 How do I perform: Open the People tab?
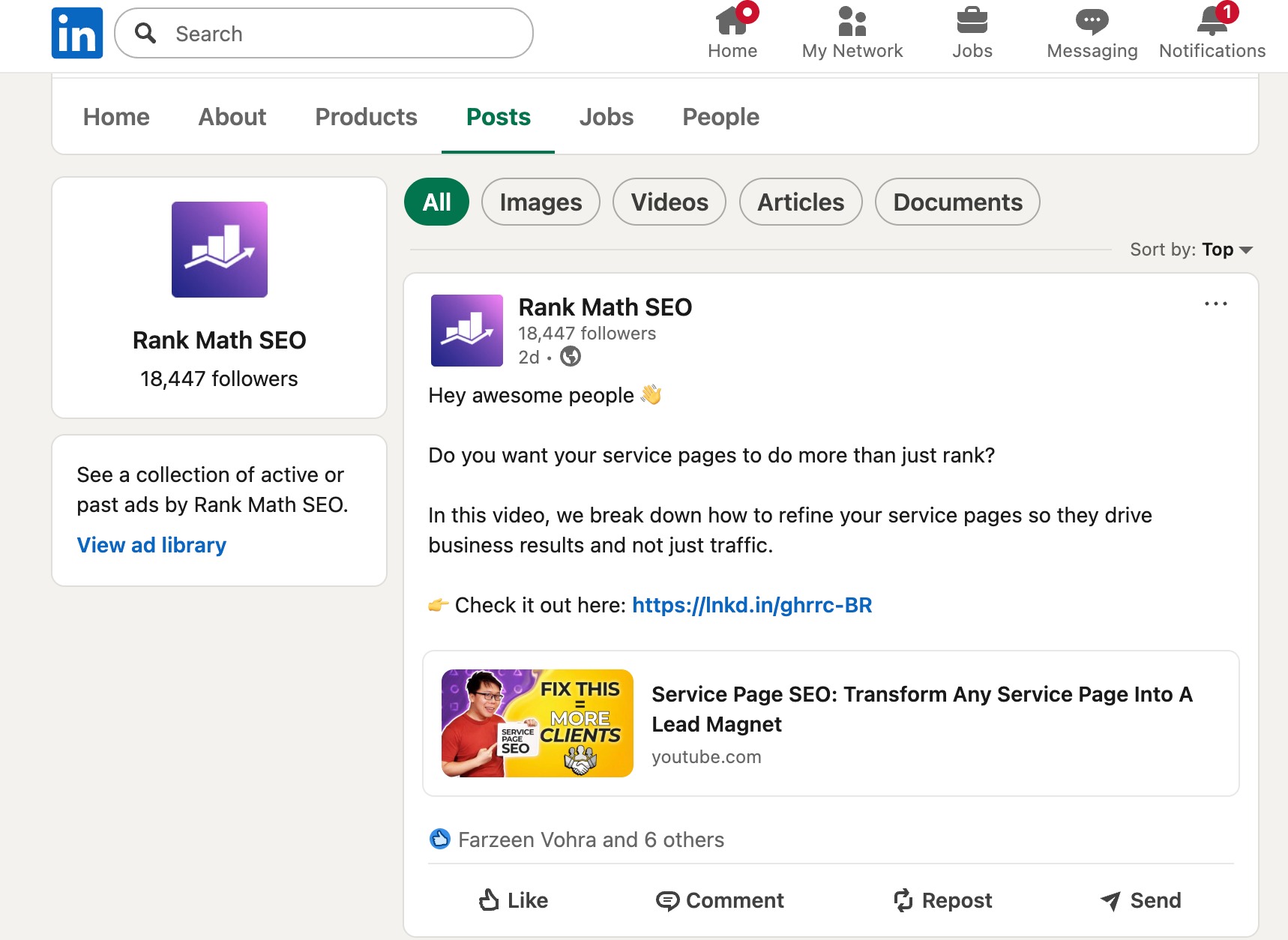coord(720,117)
